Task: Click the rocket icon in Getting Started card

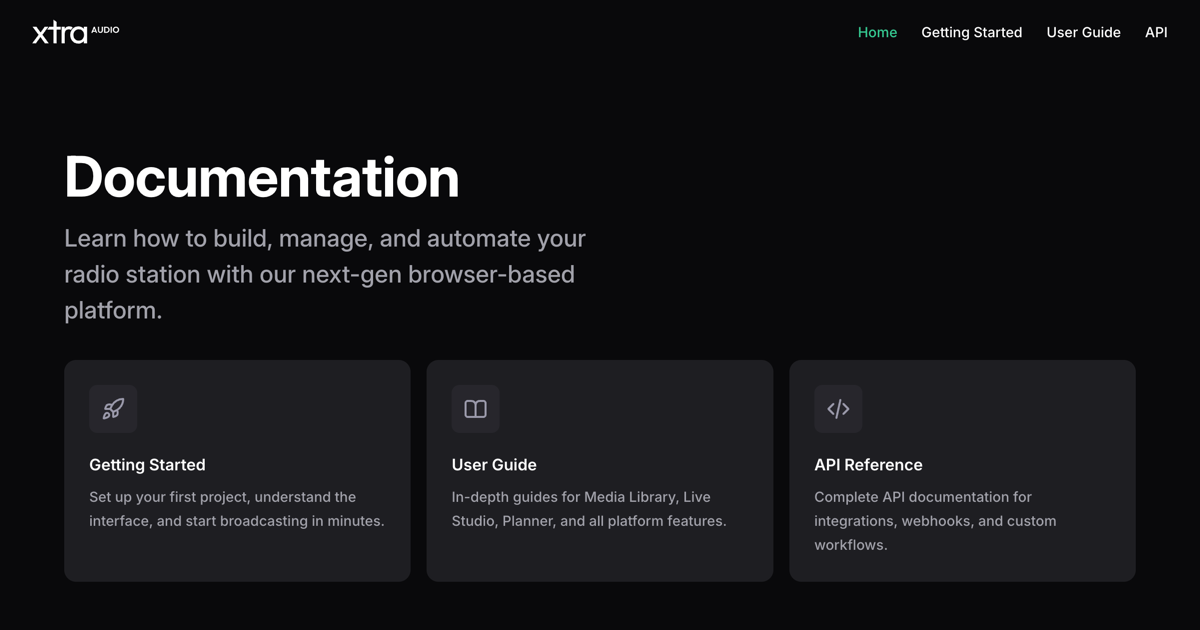Action: tap(113, 409)
